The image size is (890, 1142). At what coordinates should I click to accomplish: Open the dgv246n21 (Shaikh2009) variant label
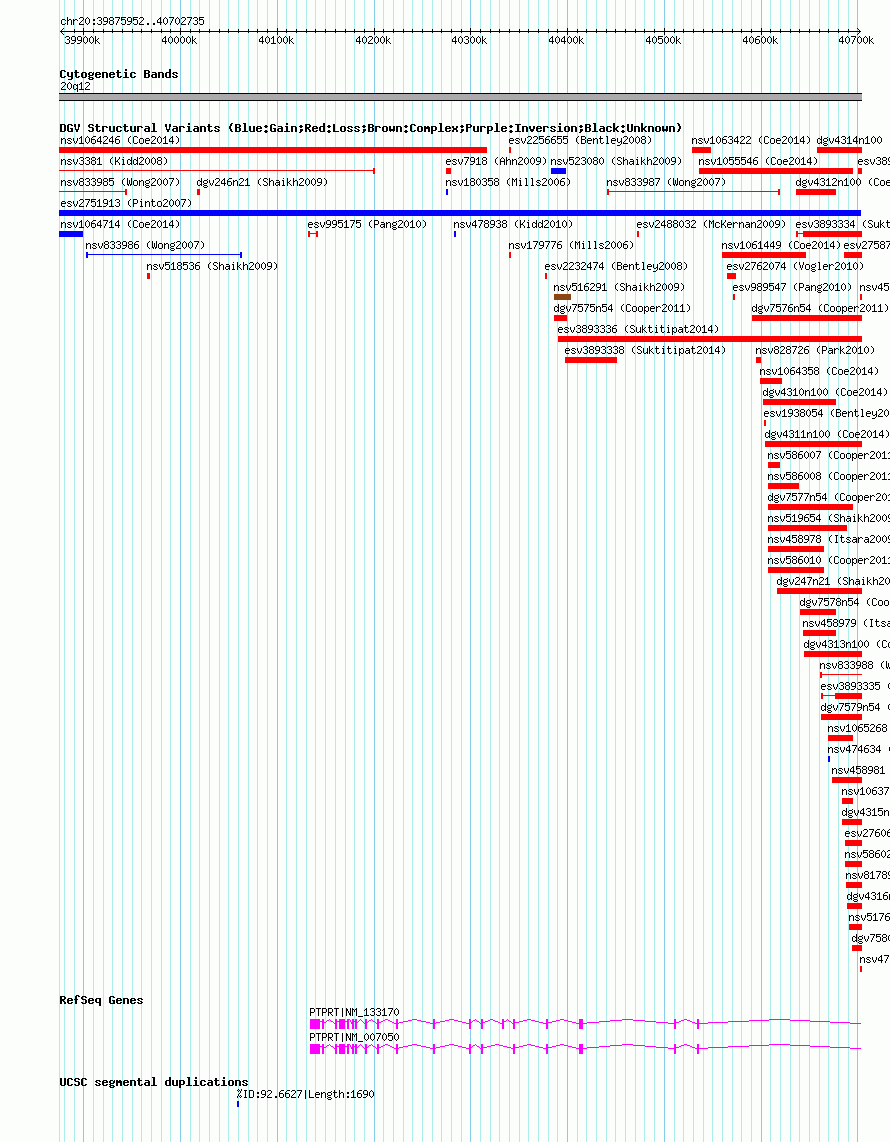(x=262, y=182)
